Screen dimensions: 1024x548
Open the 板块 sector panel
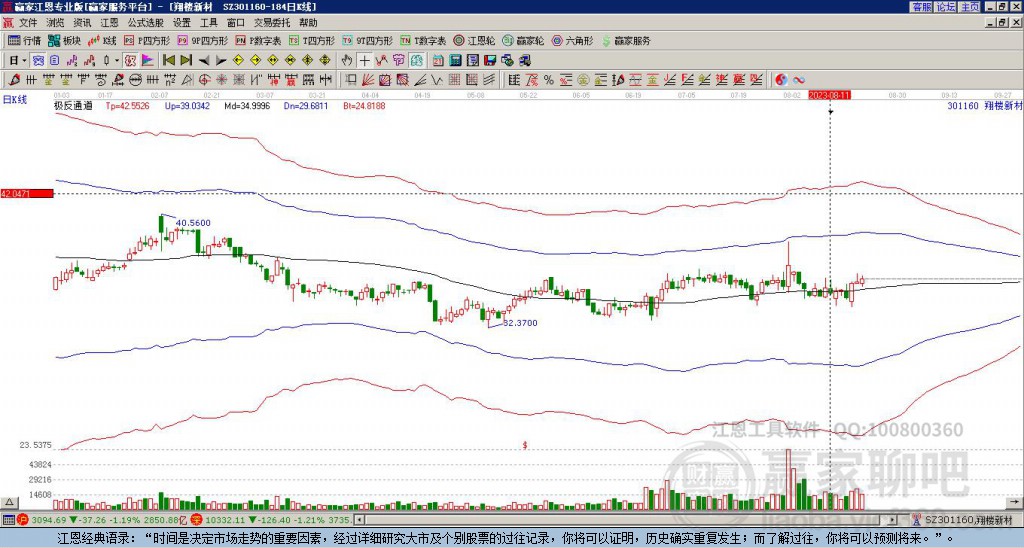click(x=64, y=40)
